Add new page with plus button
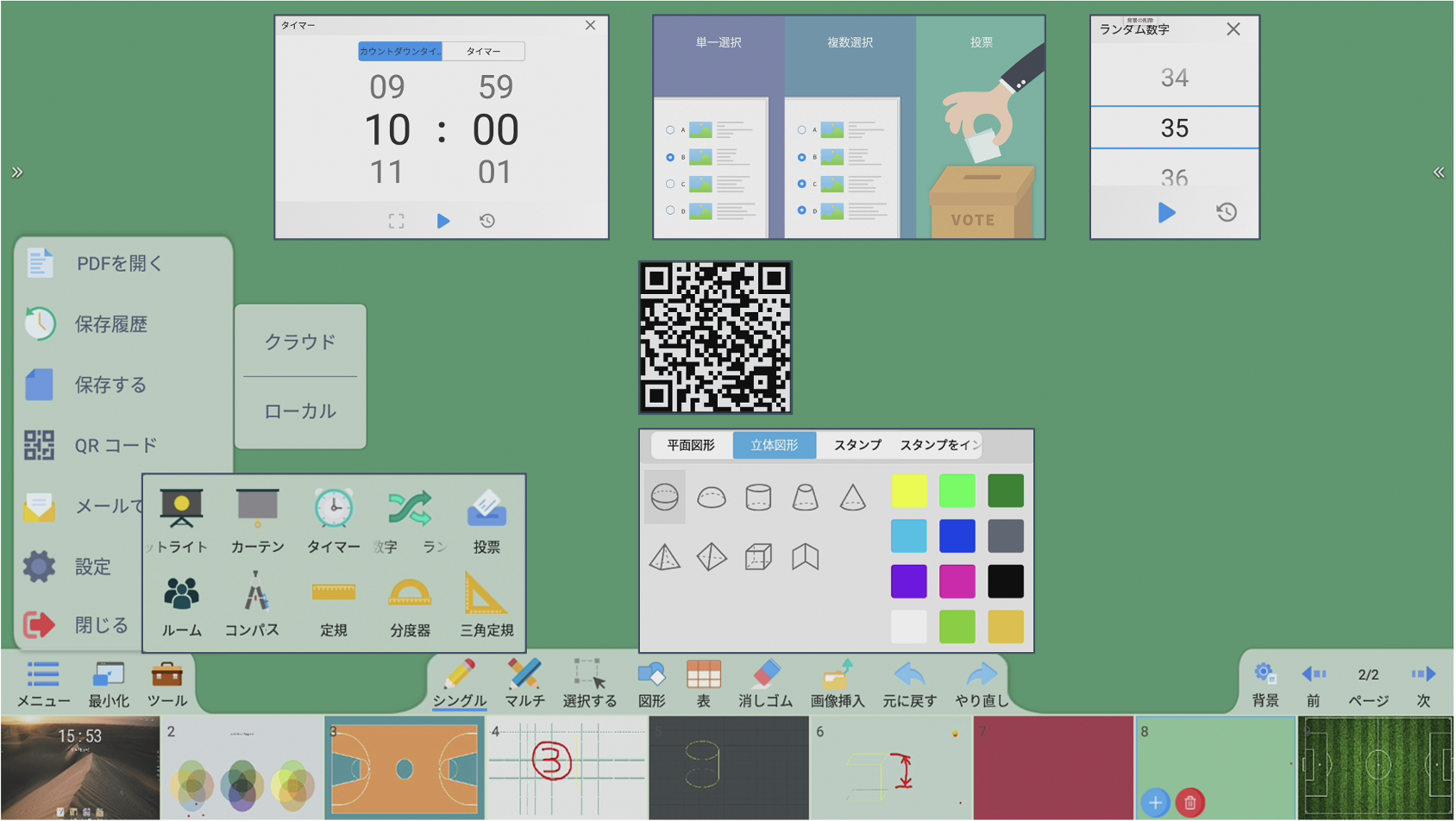The image size is (1456, 821). pos(1155,803)
